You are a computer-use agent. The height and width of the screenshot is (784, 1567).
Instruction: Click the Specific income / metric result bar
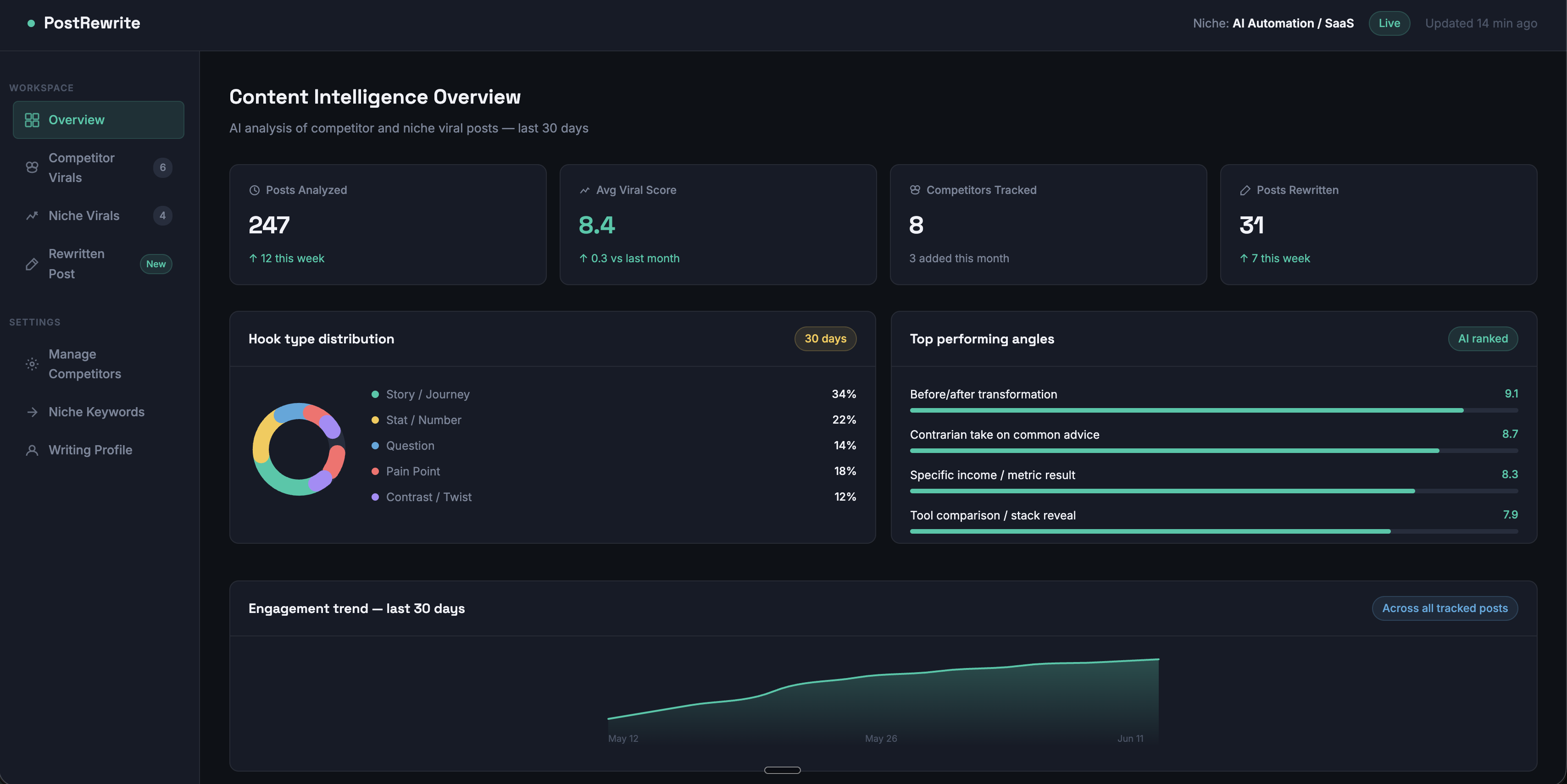[x=1214, y=491]
